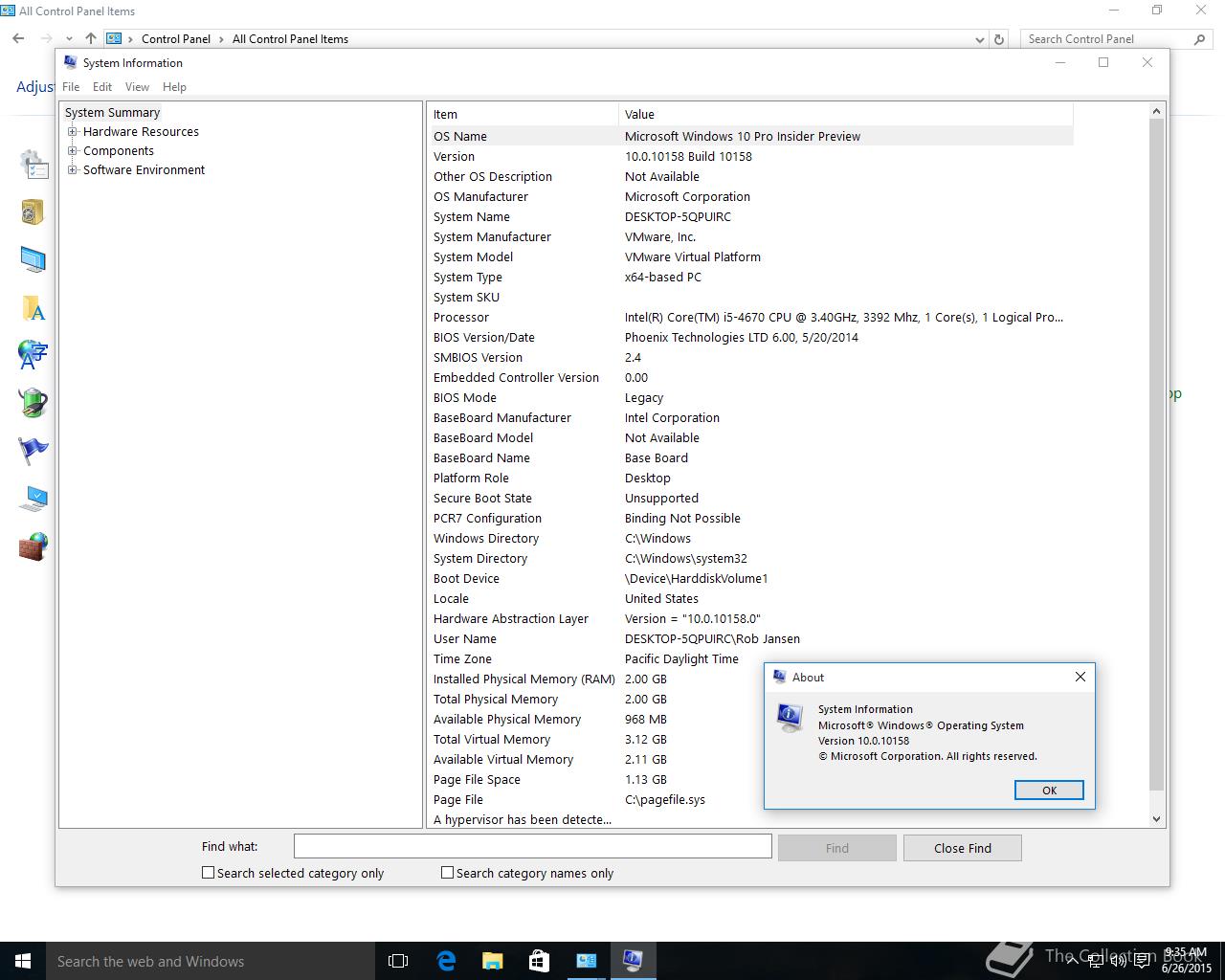Enable Search category names only

[447, 873]
